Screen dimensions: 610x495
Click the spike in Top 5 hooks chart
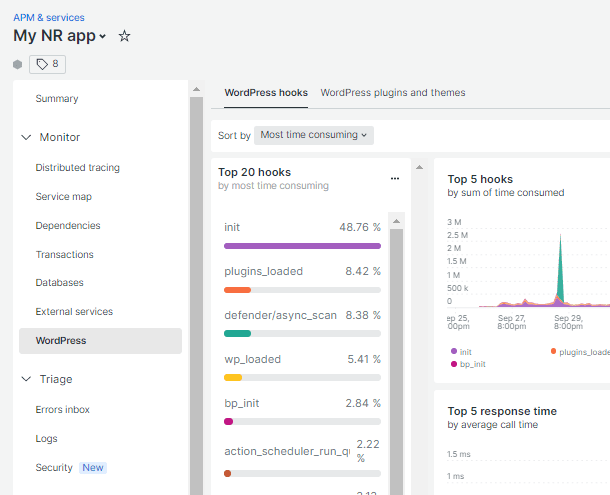tap(560, 269)
